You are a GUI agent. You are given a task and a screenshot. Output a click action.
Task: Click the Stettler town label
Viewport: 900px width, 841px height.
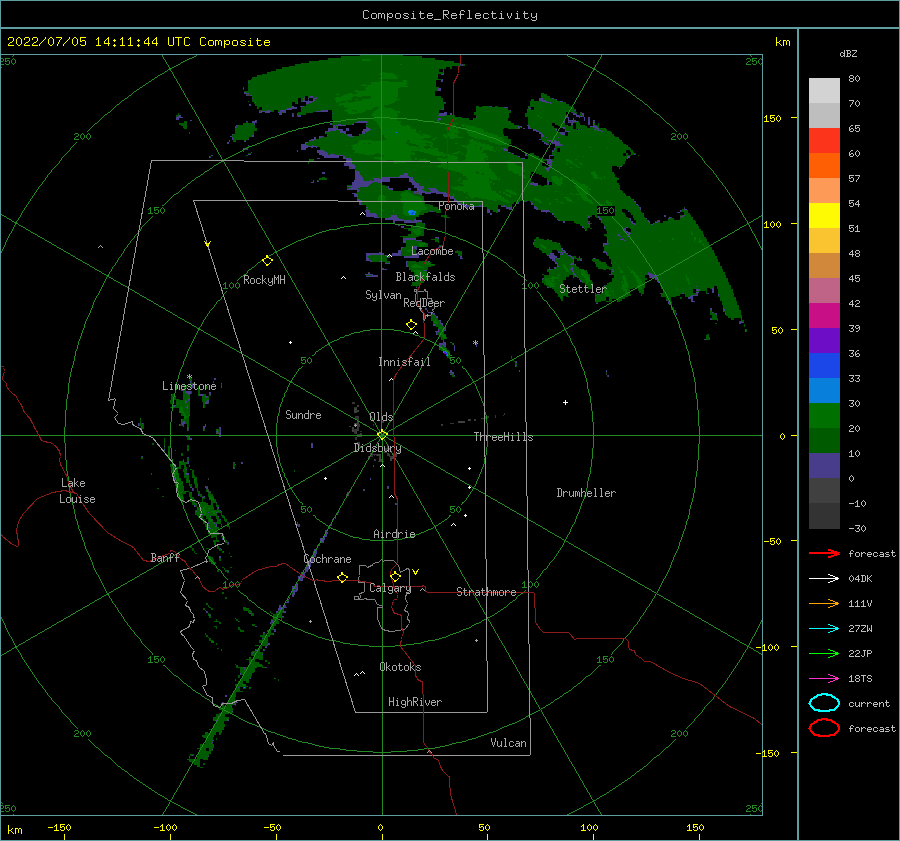[583, 289]
